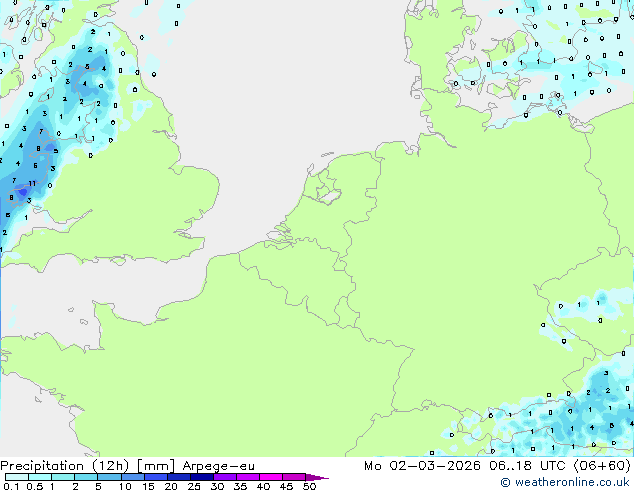This screenshot has height=490, width=634.
Task: Select legend swatch between 1 and 2
Action: point(63,477)
